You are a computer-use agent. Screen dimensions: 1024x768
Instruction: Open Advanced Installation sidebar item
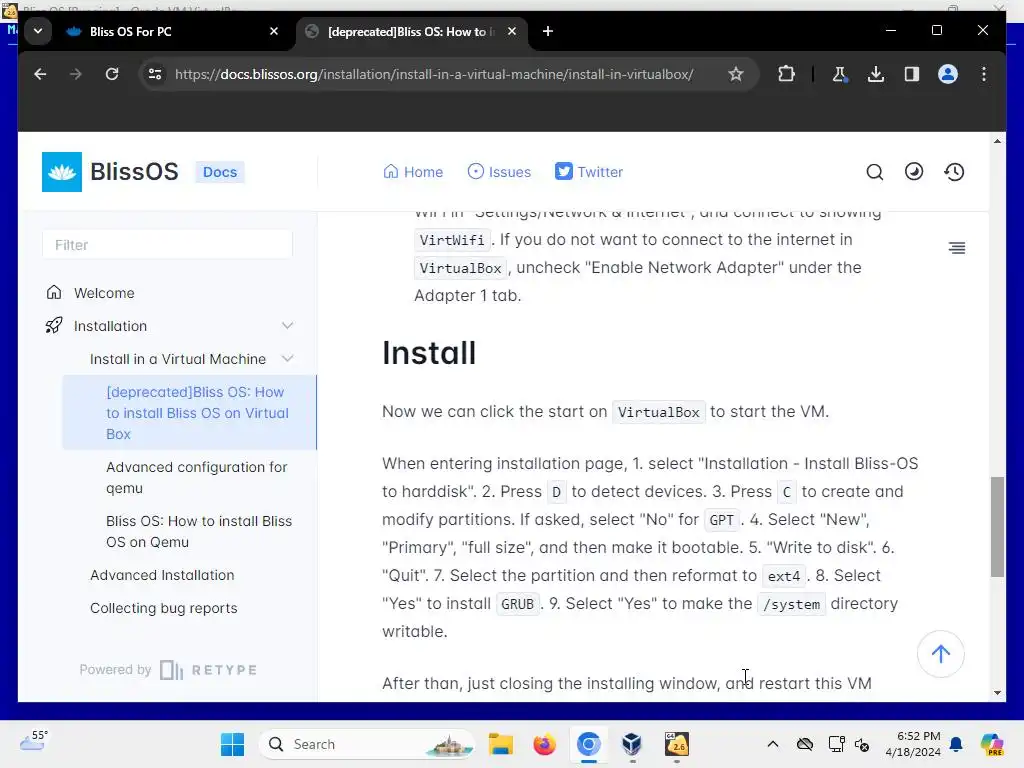point(162,575)
